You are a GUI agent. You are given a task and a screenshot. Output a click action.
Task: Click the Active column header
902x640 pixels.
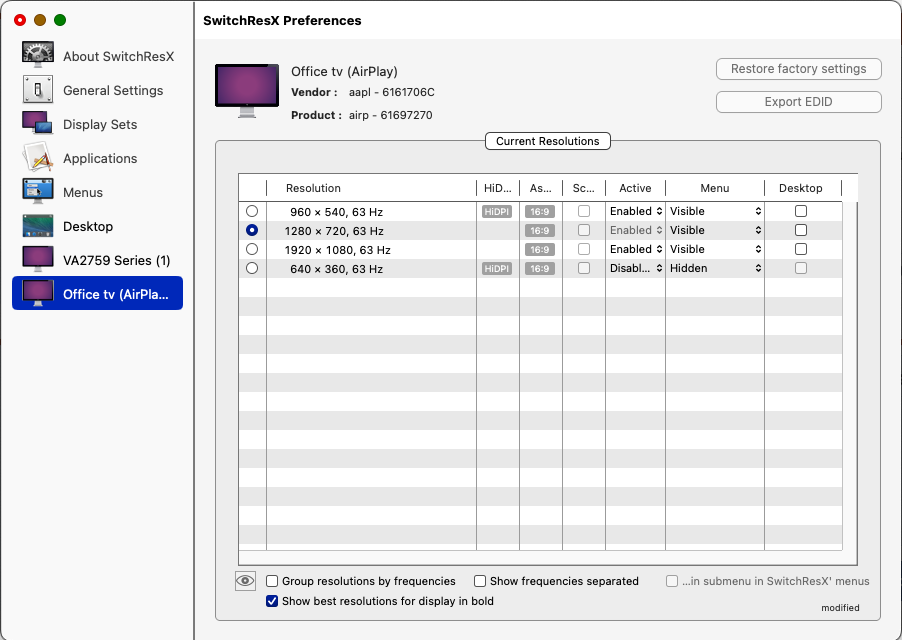pyautogui.click(x=635, y=188)
